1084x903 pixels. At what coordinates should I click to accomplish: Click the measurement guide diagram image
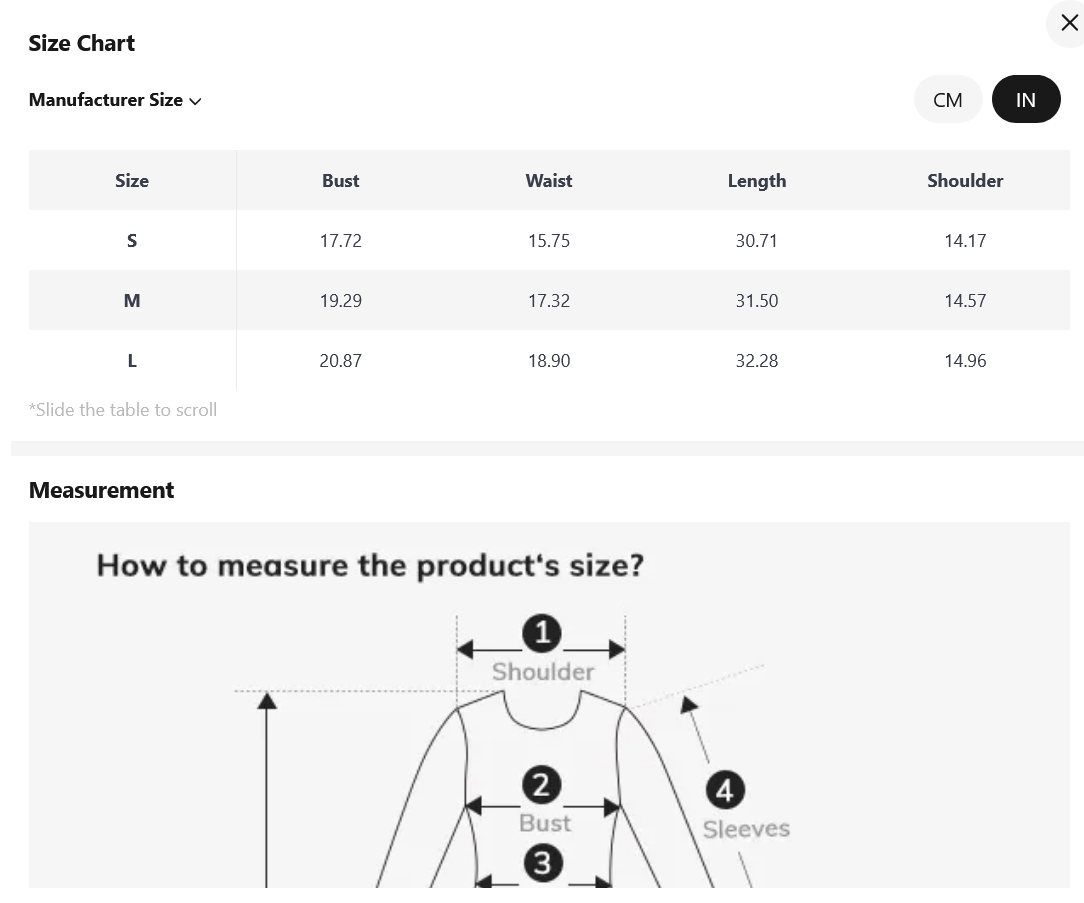pyautogui.click(x=549, y=705)
